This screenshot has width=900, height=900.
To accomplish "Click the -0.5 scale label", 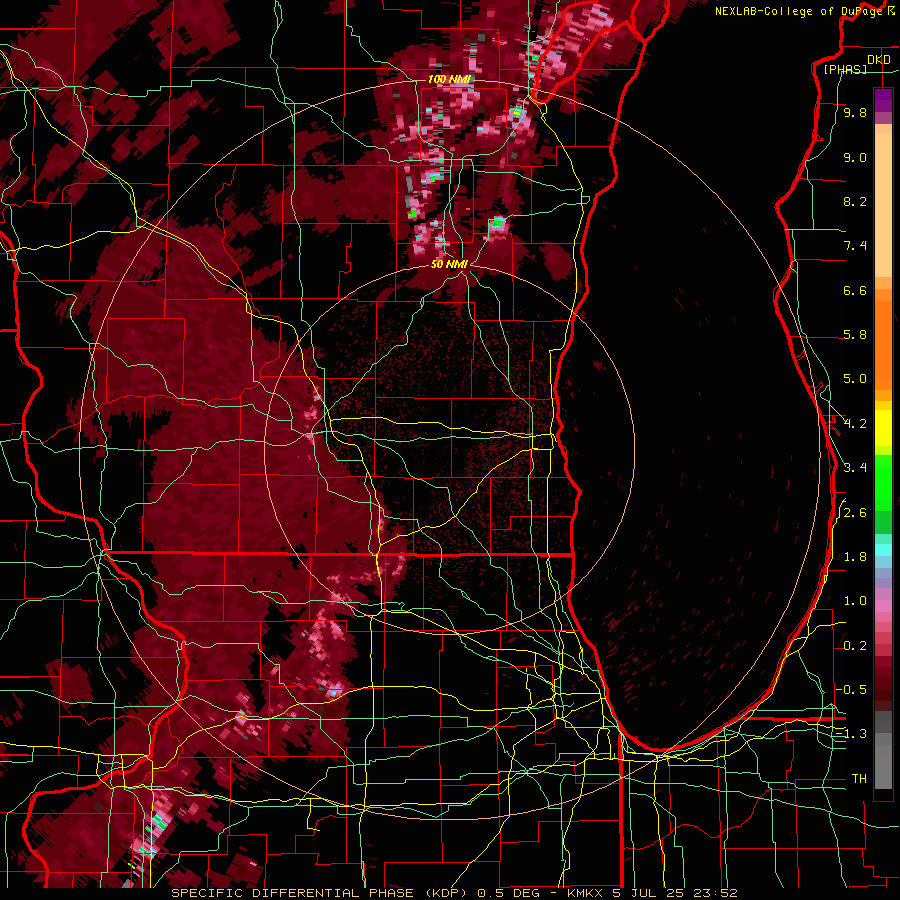I will coord(852,690).
